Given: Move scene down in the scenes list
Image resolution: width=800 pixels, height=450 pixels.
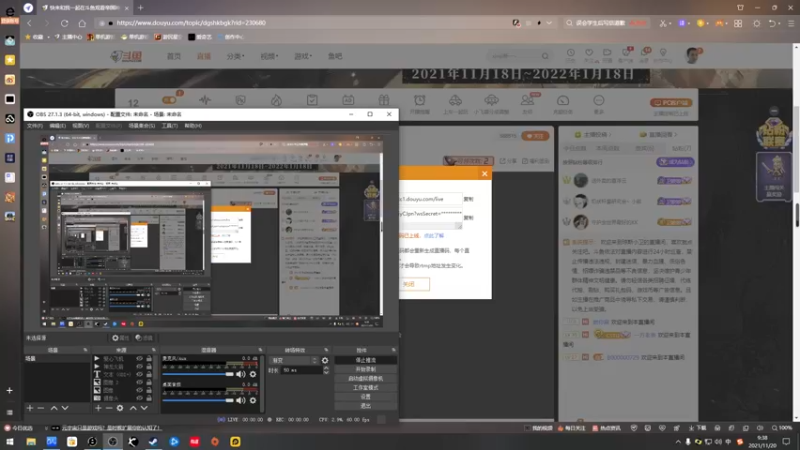Looking at the screenshot, I should click(x=65, y=408).
